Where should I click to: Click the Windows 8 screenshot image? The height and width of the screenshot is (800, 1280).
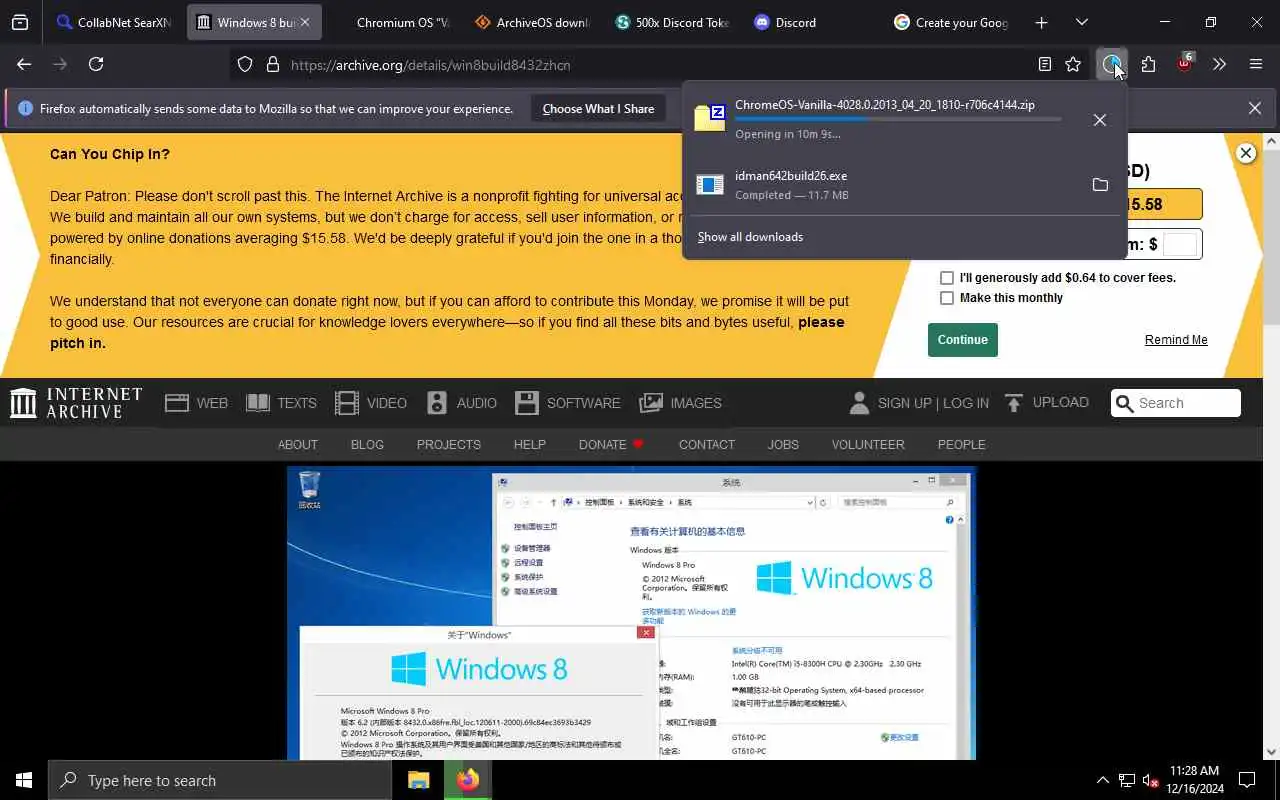click(x=631, y=613)
